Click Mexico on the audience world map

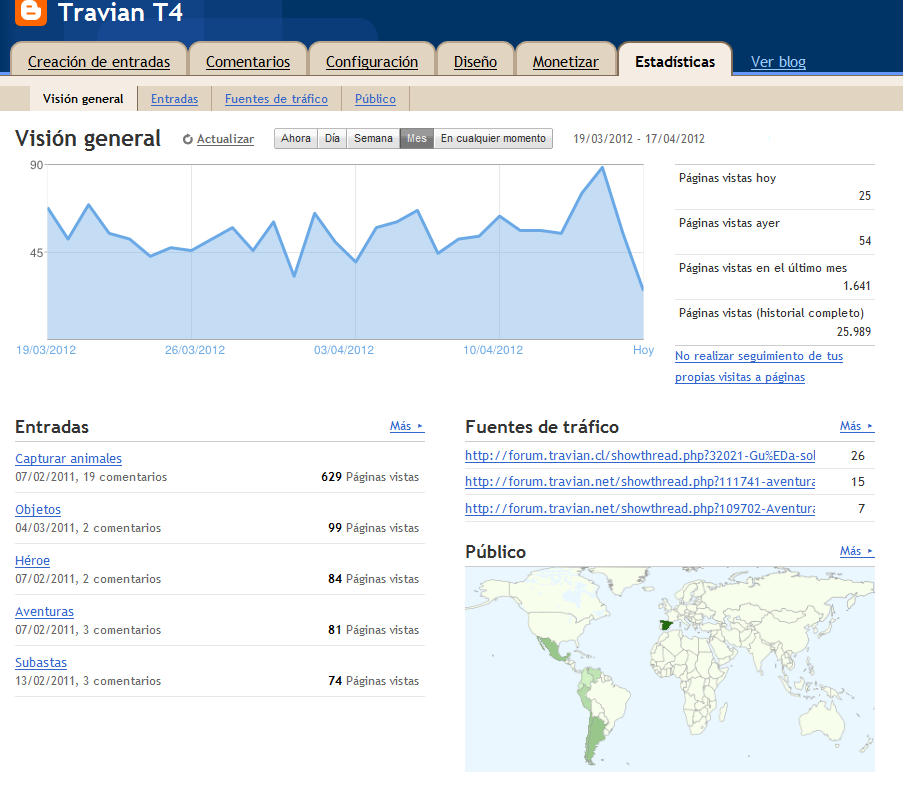coord(552,649)
